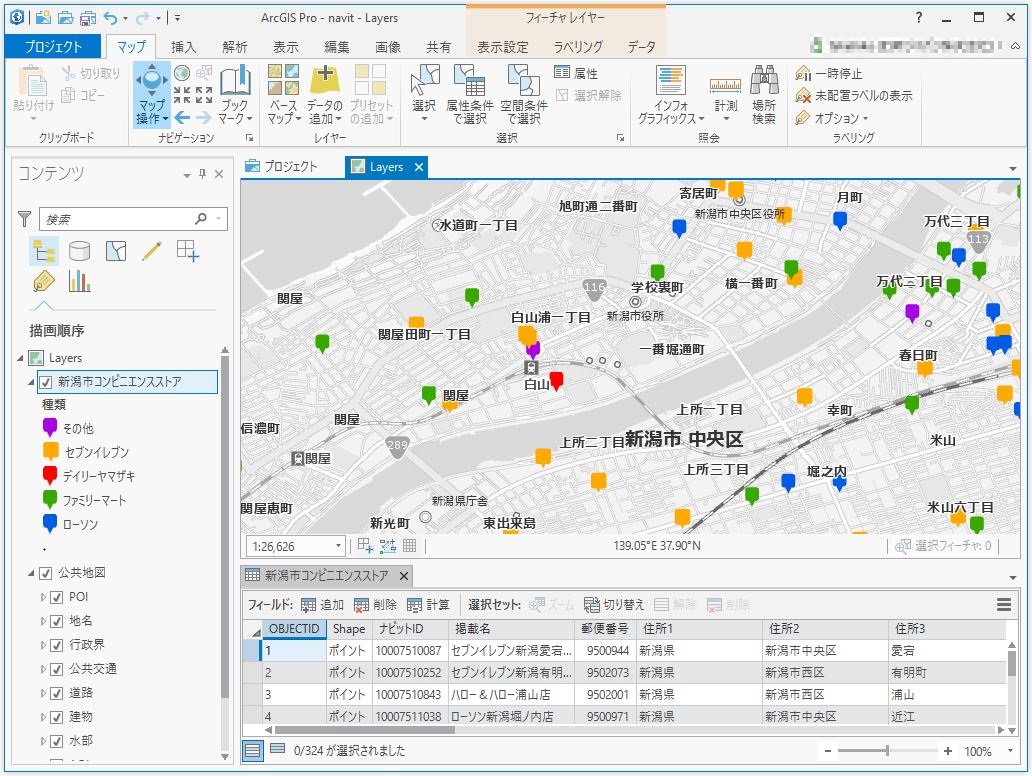Switch Contents to list by snapping

tap(188, 251)
